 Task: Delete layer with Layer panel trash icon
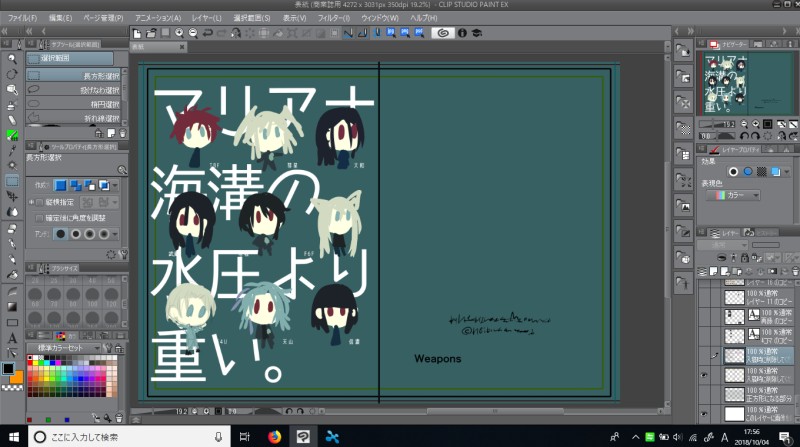coord(795,271)
